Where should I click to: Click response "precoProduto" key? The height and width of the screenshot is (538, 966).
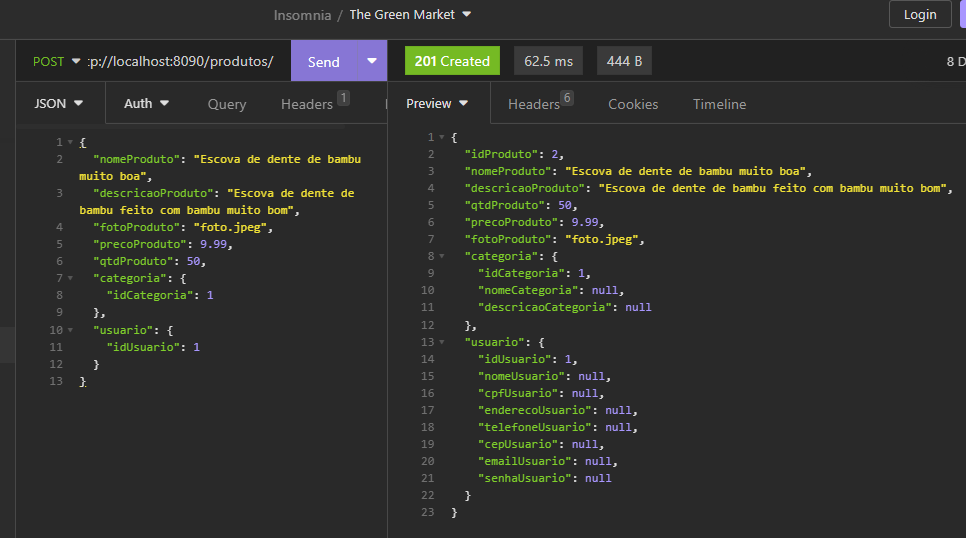[511, 222]
